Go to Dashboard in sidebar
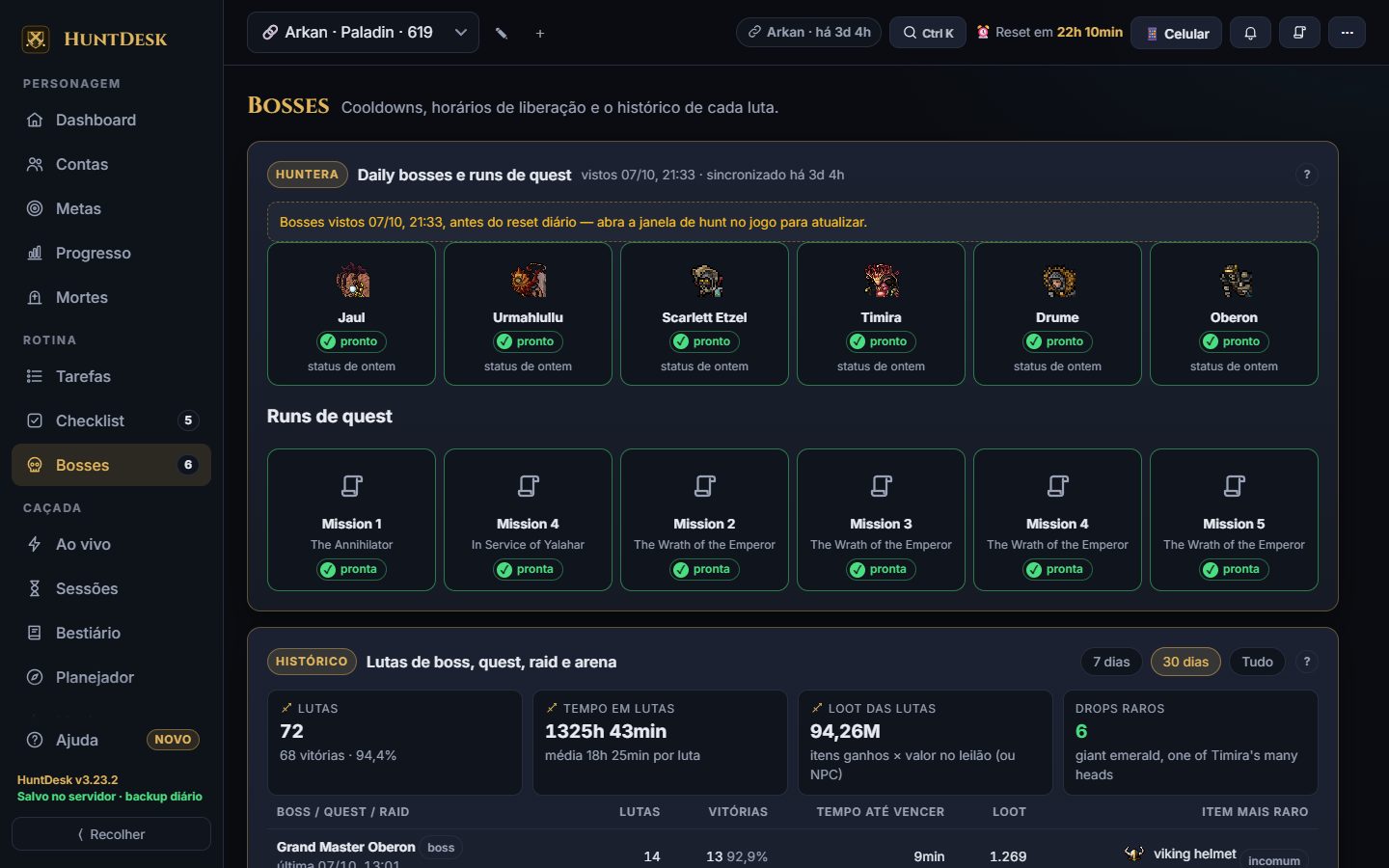The width and height of the screenshot is (1389, 868). 111,120
